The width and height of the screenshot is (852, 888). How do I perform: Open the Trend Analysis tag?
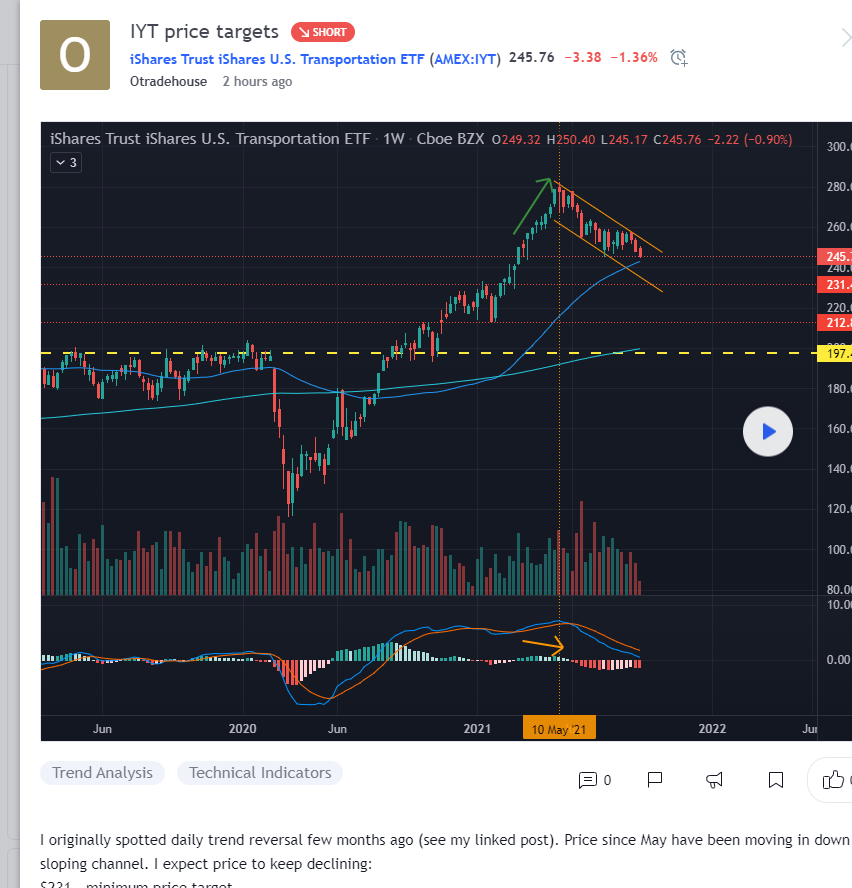click(102, 773)
